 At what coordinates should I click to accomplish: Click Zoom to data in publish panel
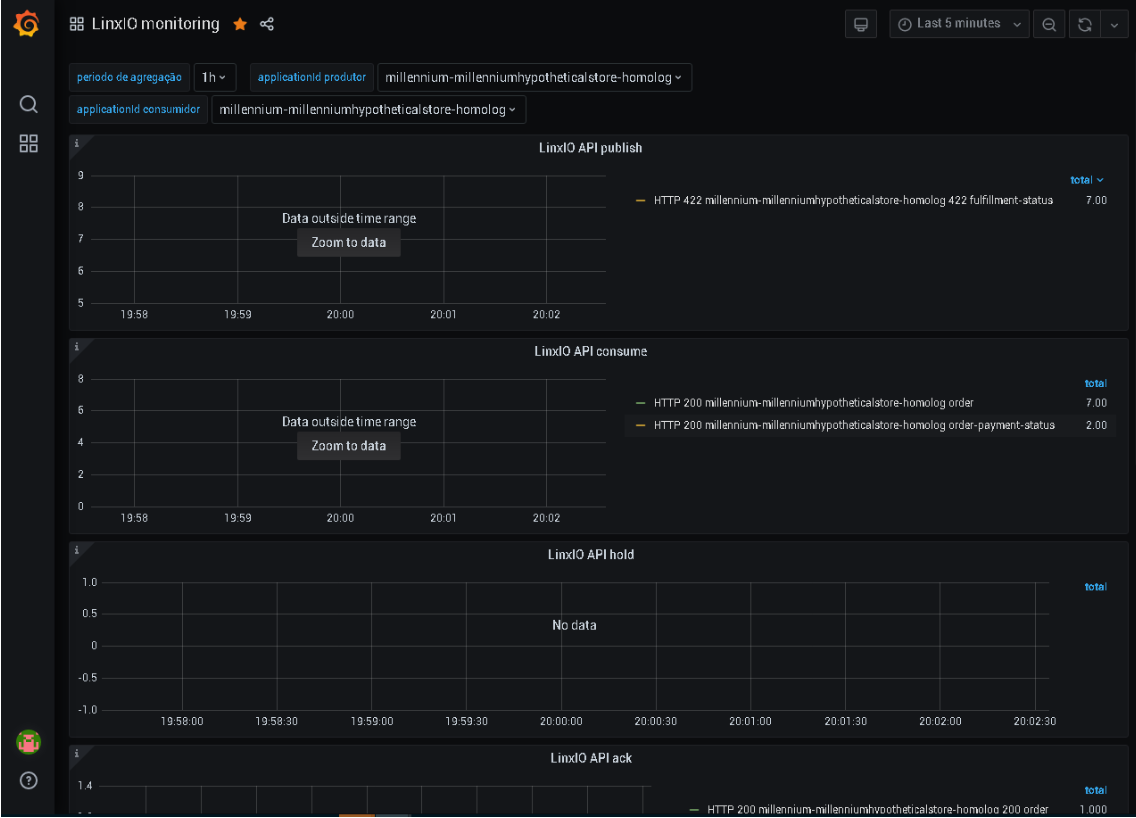click(348, 242)
